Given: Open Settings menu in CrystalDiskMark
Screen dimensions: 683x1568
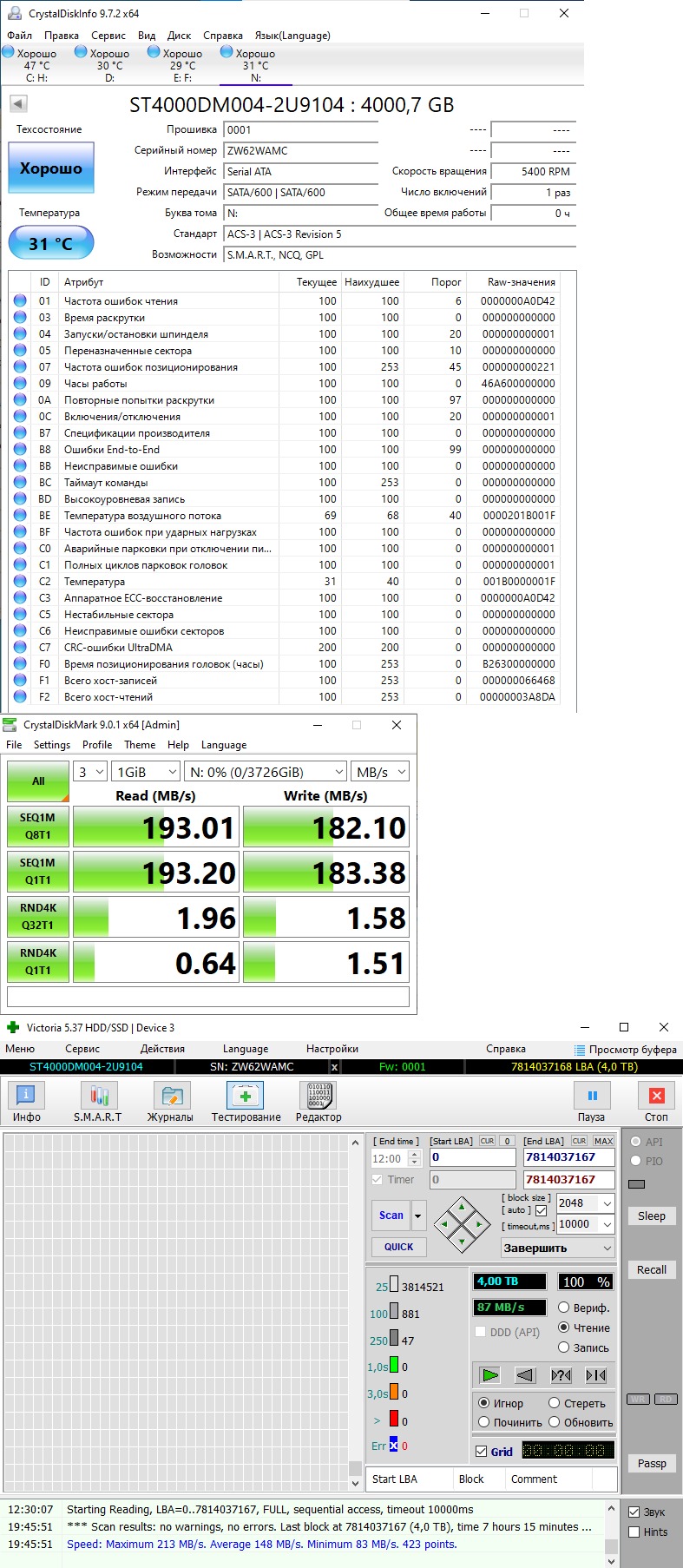Looking at the screenshot, I should [52, 745].
